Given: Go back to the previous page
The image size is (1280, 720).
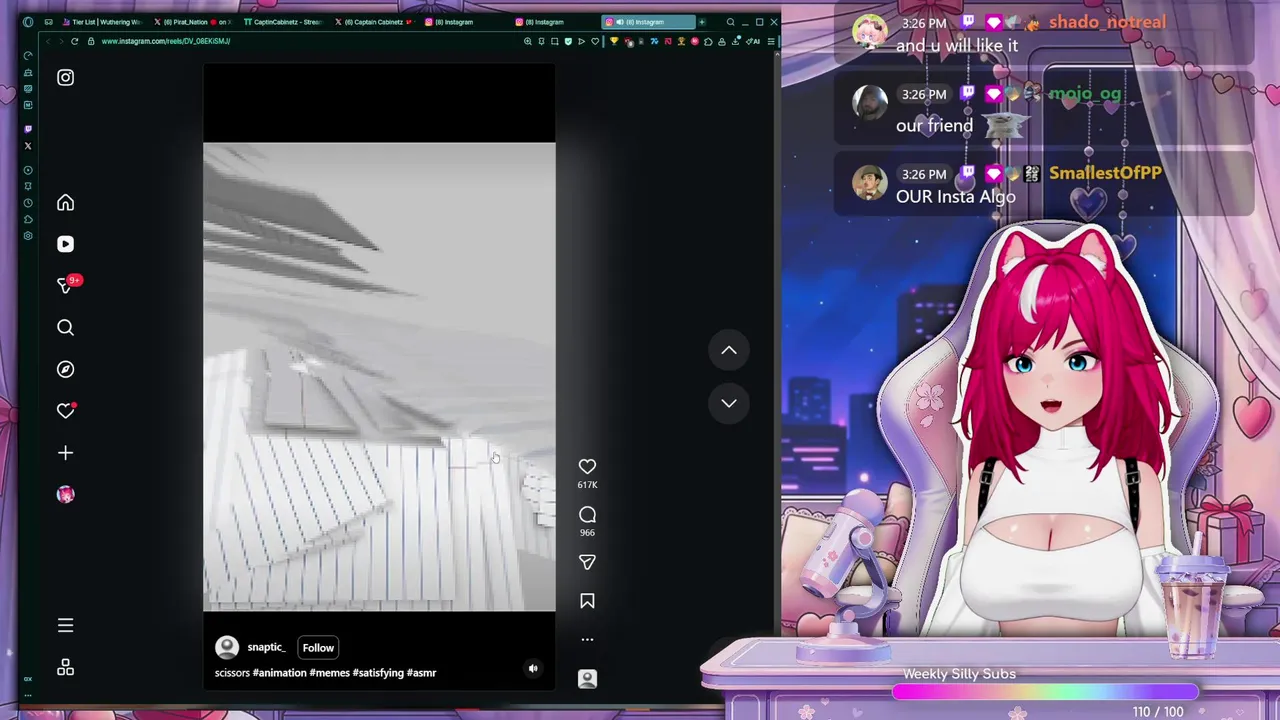Looking at the screenshot, I should click(48, 41).
